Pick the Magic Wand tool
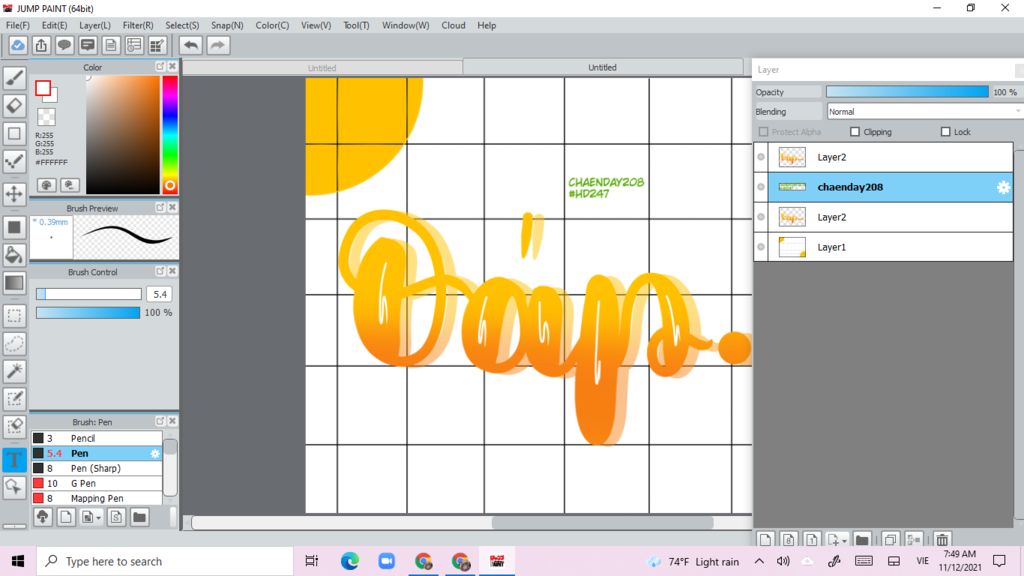The height and width of the screenshot is (576, 1024). [14, 371]
